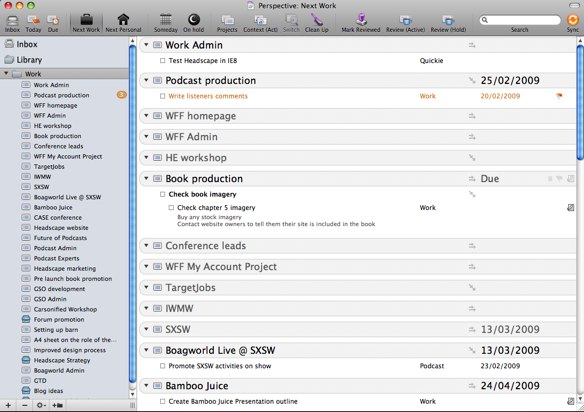This screenshot has height=412, width=584.
Task: Open note icon on Check chapter 5 imagery
Action: 571,207
